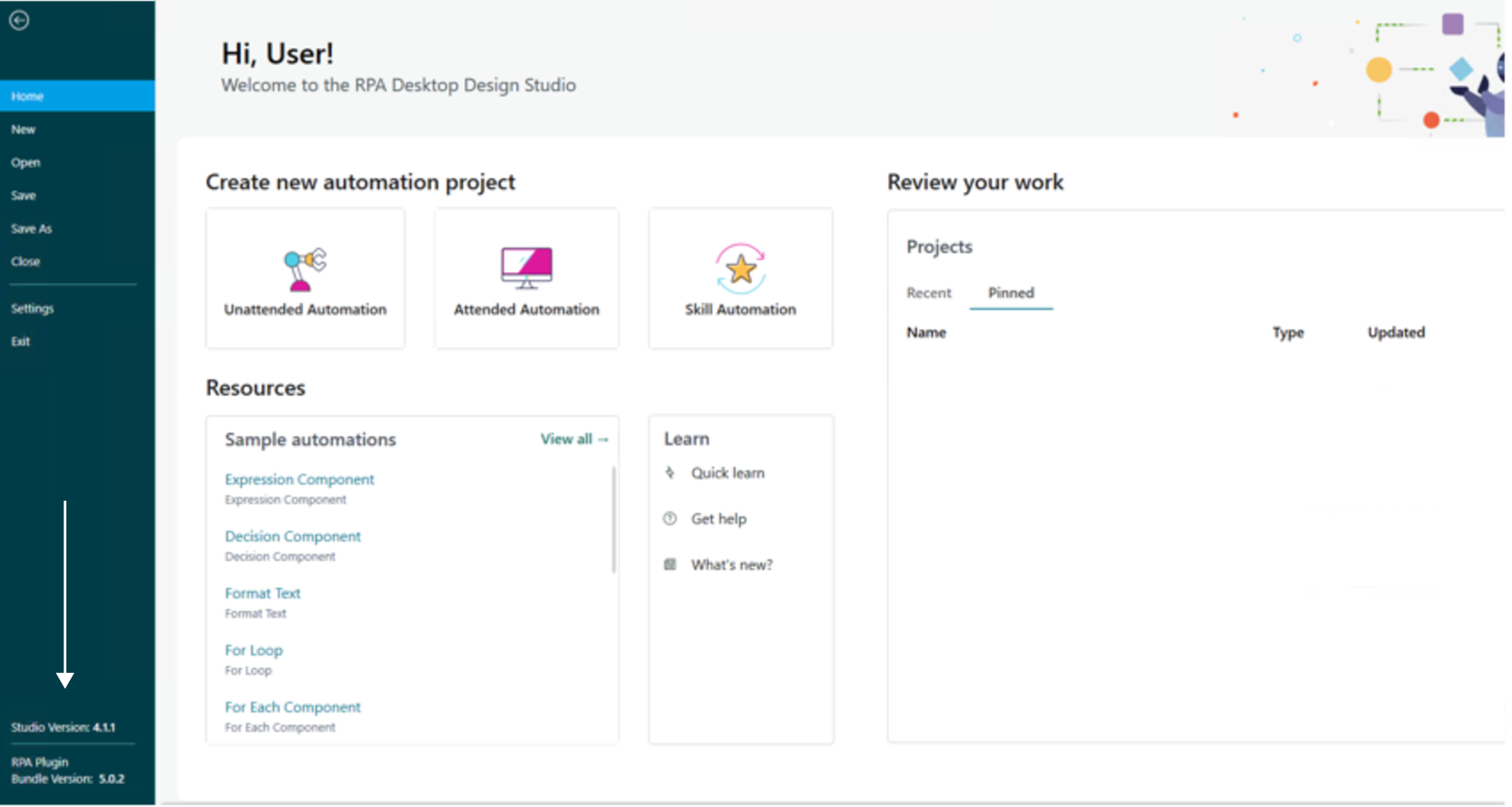Click the What's new icon
The image size is (1512, 807).
pos(670,565)
